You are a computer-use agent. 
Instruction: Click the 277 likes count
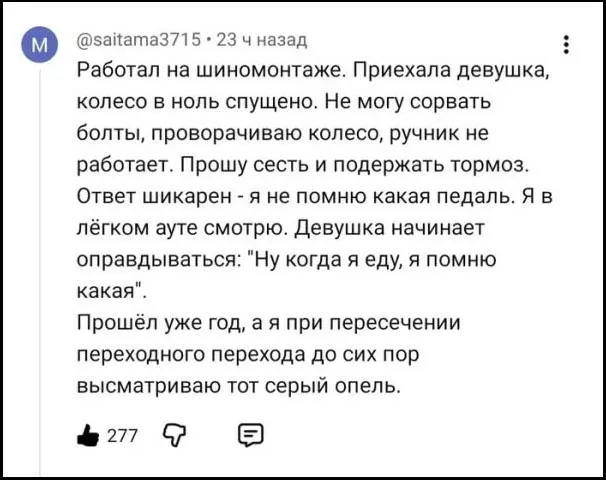121,435
